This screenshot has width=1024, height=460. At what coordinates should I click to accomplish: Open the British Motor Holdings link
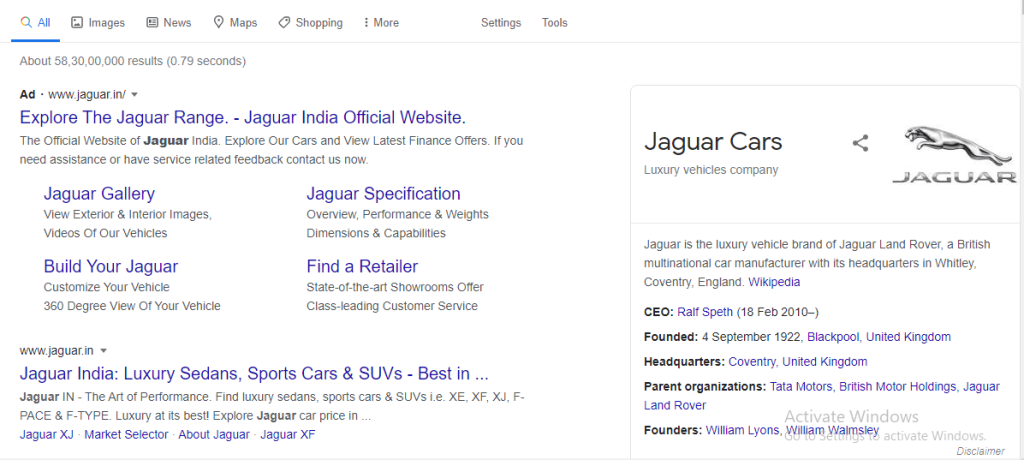pyautogui.click(x=898, y=387)
